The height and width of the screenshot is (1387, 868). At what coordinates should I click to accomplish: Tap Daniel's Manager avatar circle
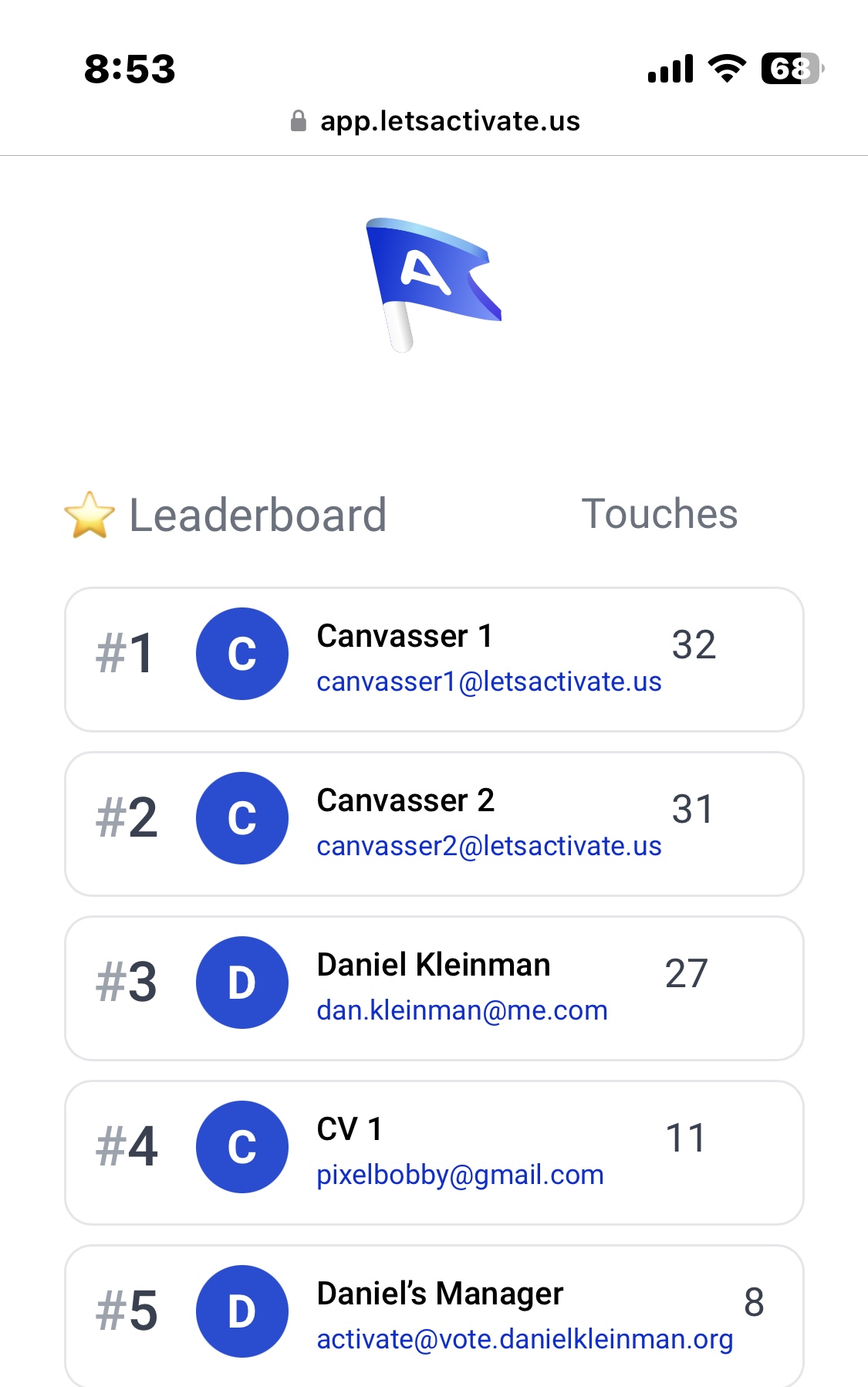pos(242,1311)
